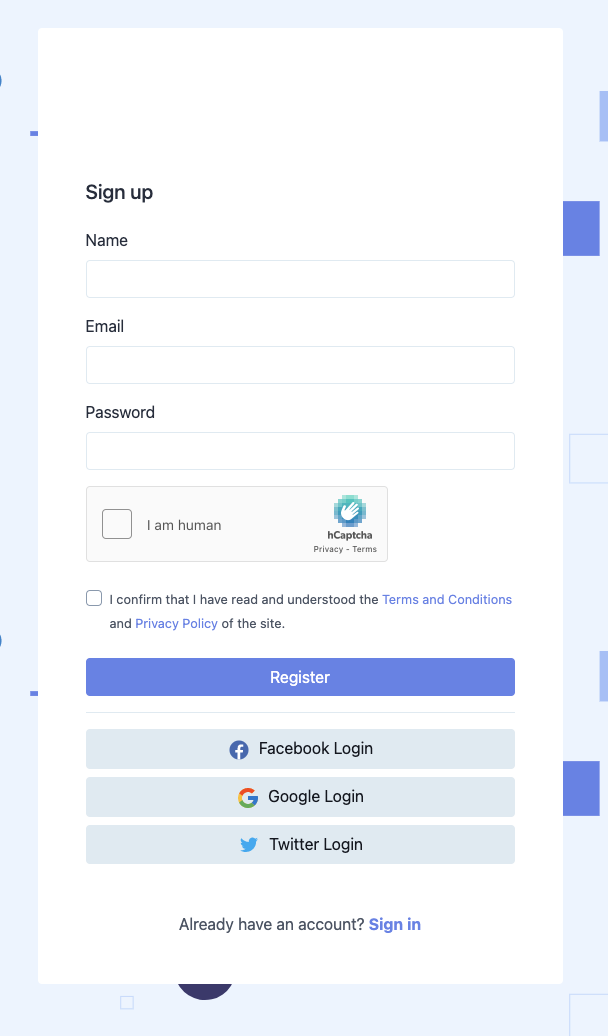Click the Twitter bird icon

pyautogui.click(x=248, y=845)
